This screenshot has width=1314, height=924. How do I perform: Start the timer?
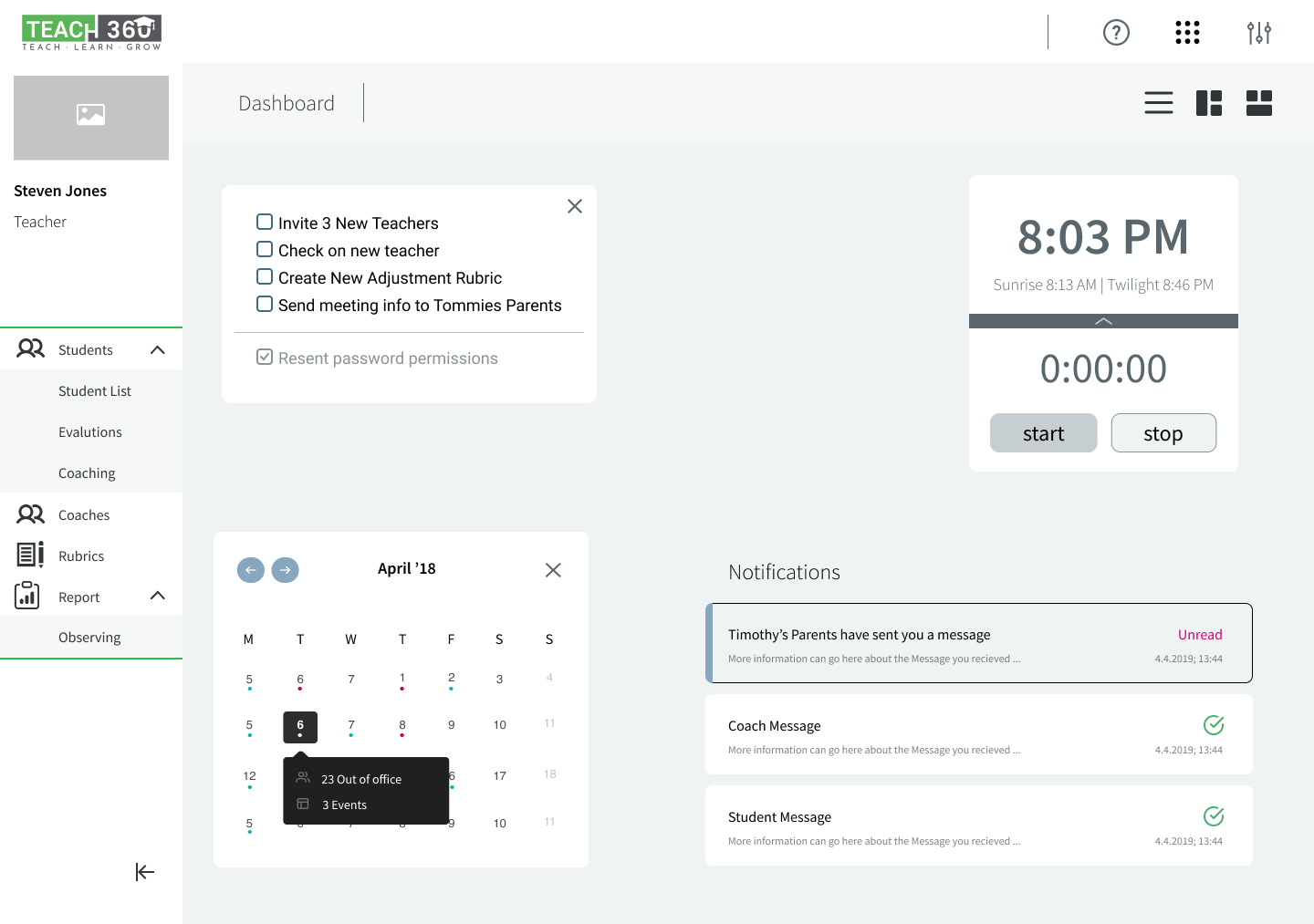click(1044, 433)
